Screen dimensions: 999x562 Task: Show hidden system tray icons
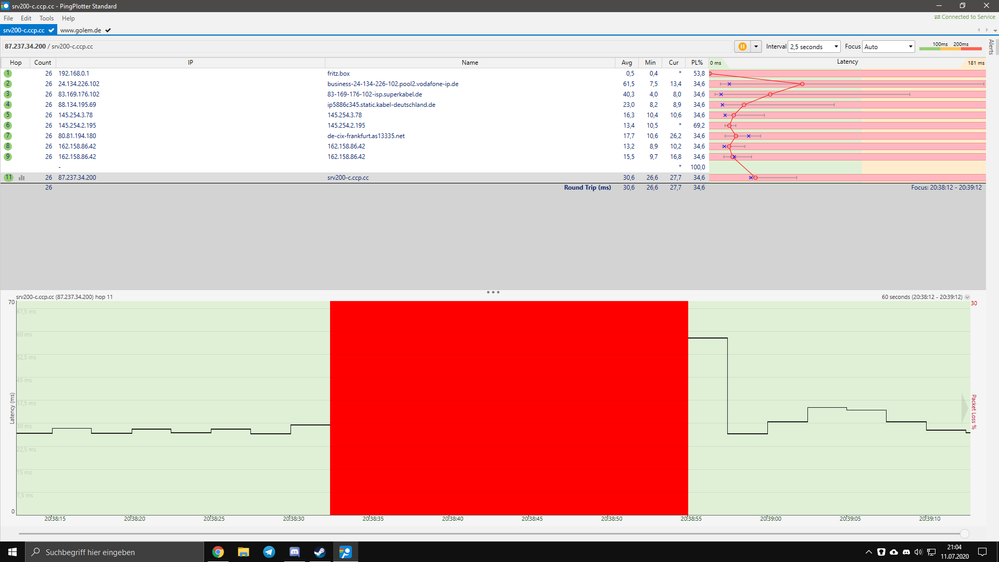point(868,552)
